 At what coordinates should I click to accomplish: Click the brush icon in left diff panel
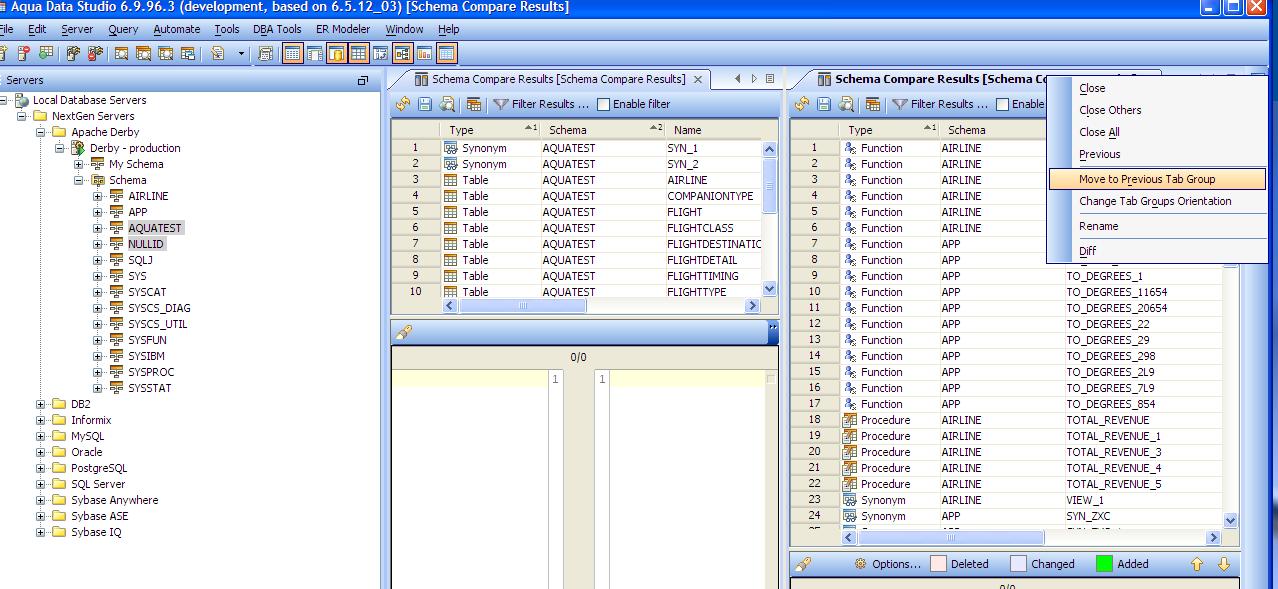pyautogui.click(x=403, y=332)
